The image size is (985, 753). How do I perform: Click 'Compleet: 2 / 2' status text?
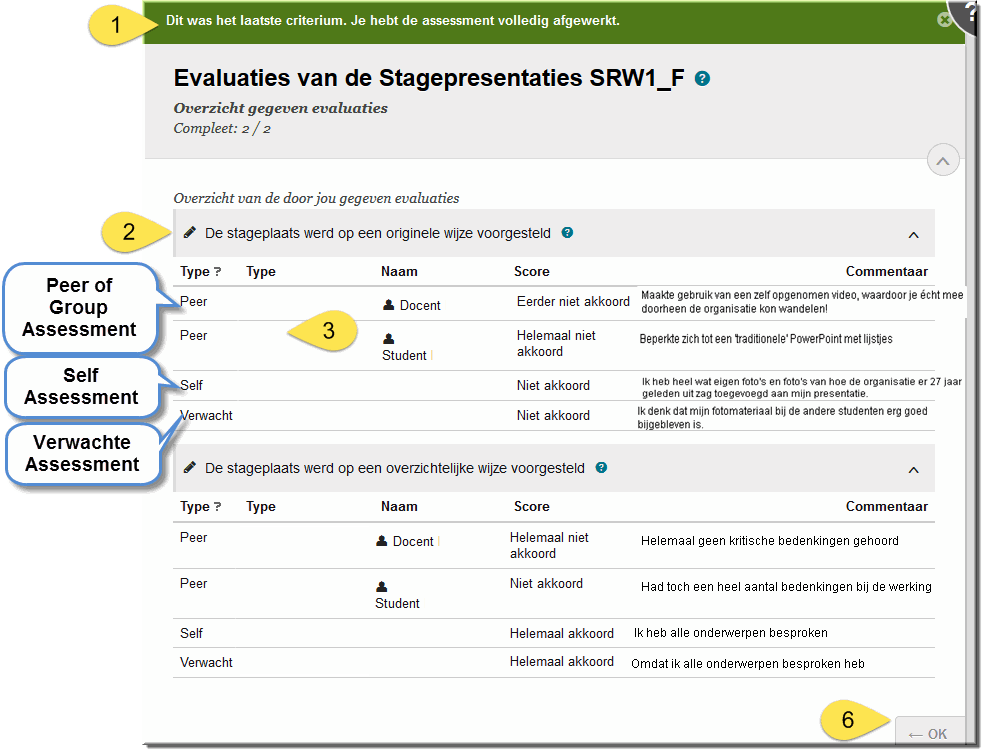coord(222,128)
